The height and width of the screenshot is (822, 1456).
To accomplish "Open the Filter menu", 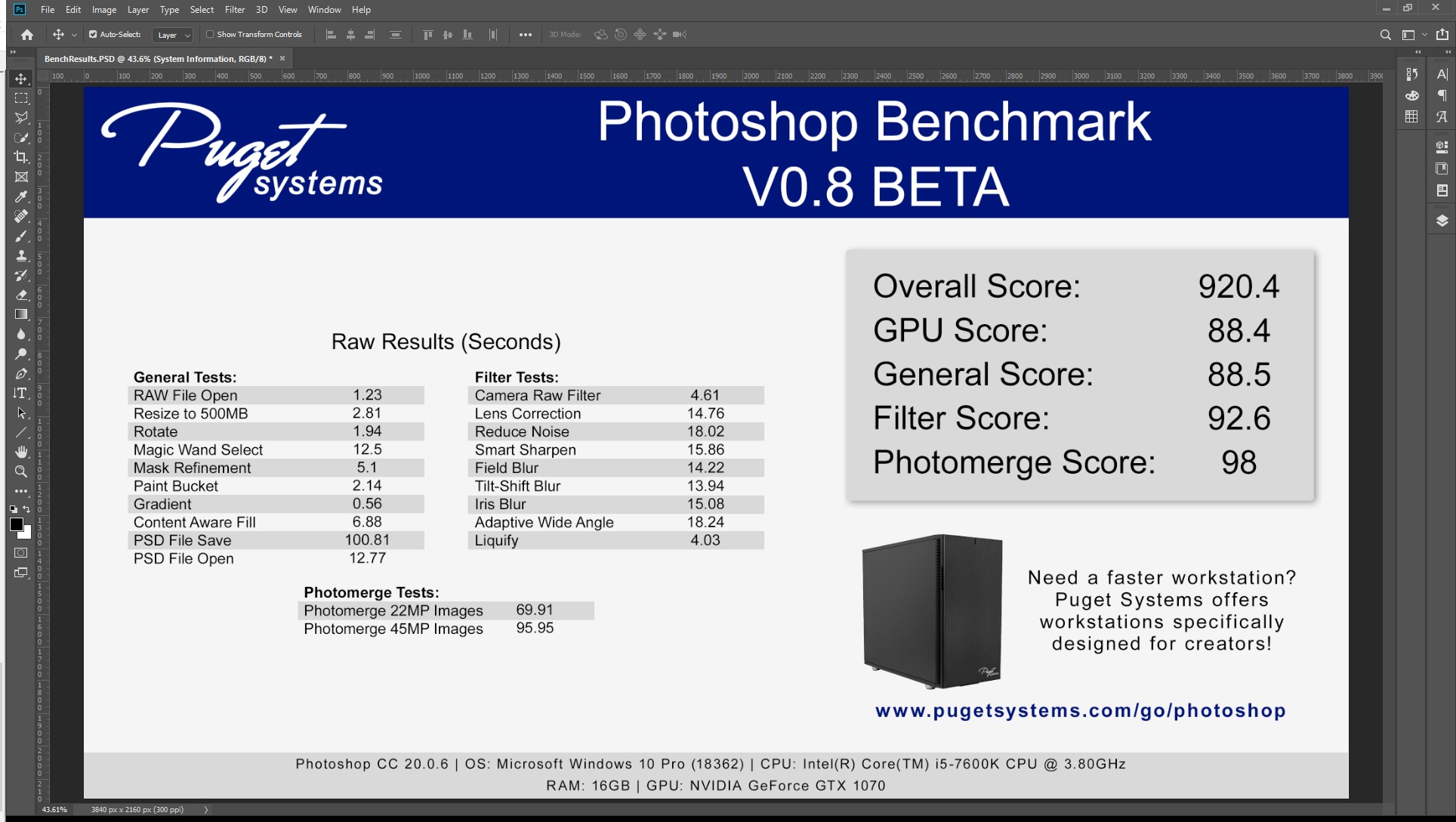I will (x=234, y=10).
